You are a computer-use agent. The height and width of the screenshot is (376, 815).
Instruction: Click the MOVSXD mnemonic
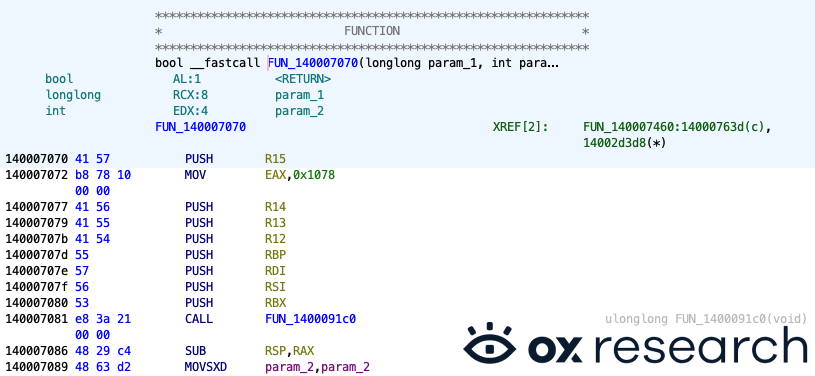coord(206,367)
